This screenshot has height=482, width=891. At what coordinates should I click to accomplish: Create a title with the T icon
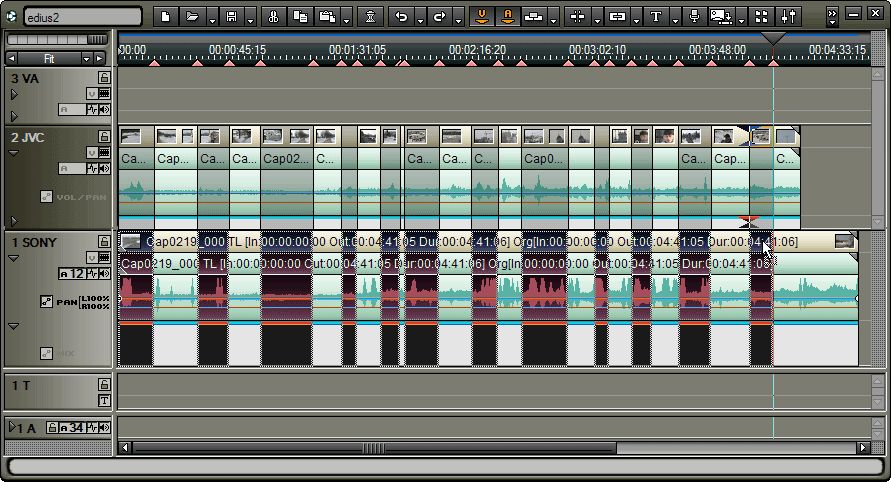[656, 16]
